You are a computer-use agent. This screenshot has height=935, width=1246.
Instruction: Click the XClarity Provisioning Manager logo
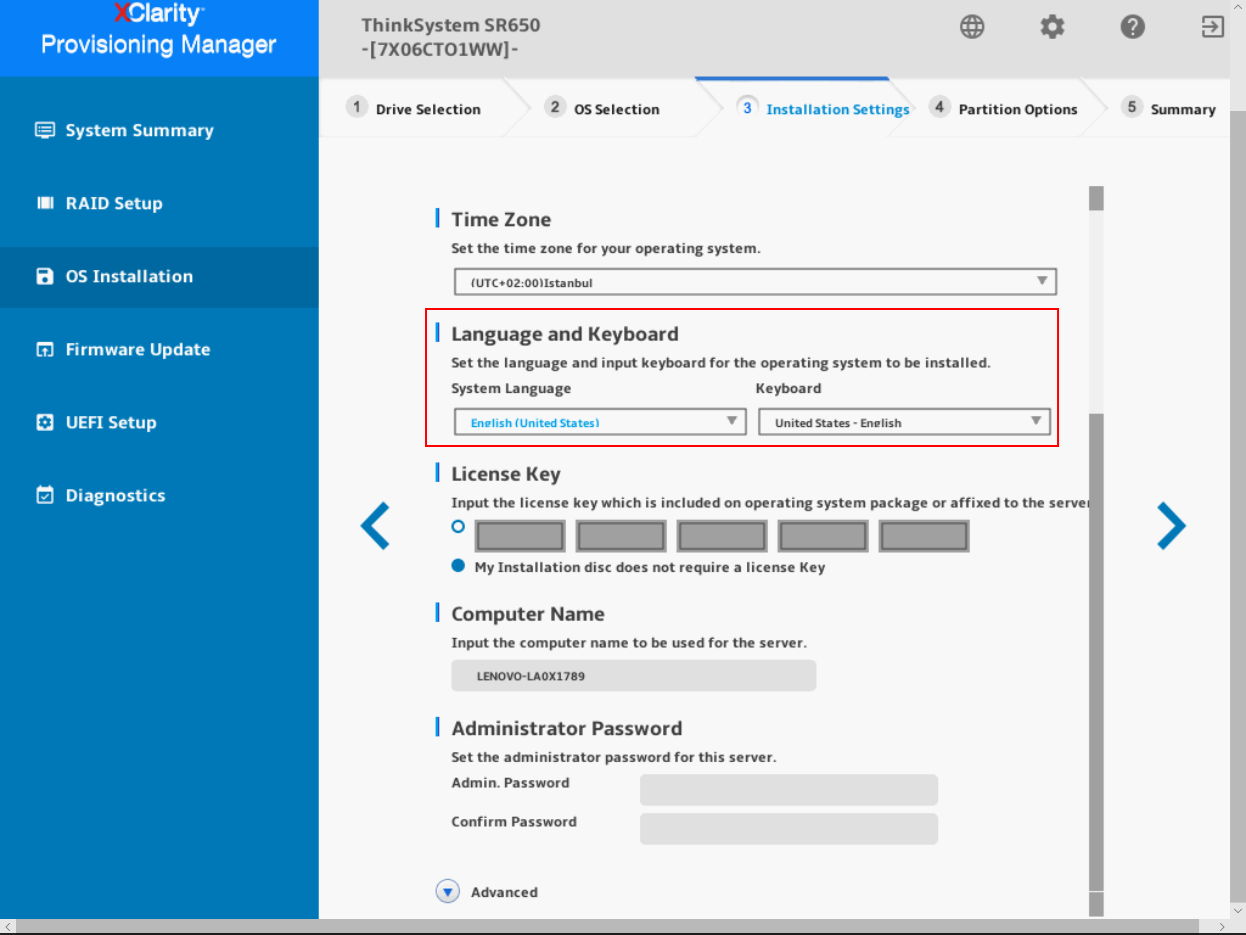159,30
